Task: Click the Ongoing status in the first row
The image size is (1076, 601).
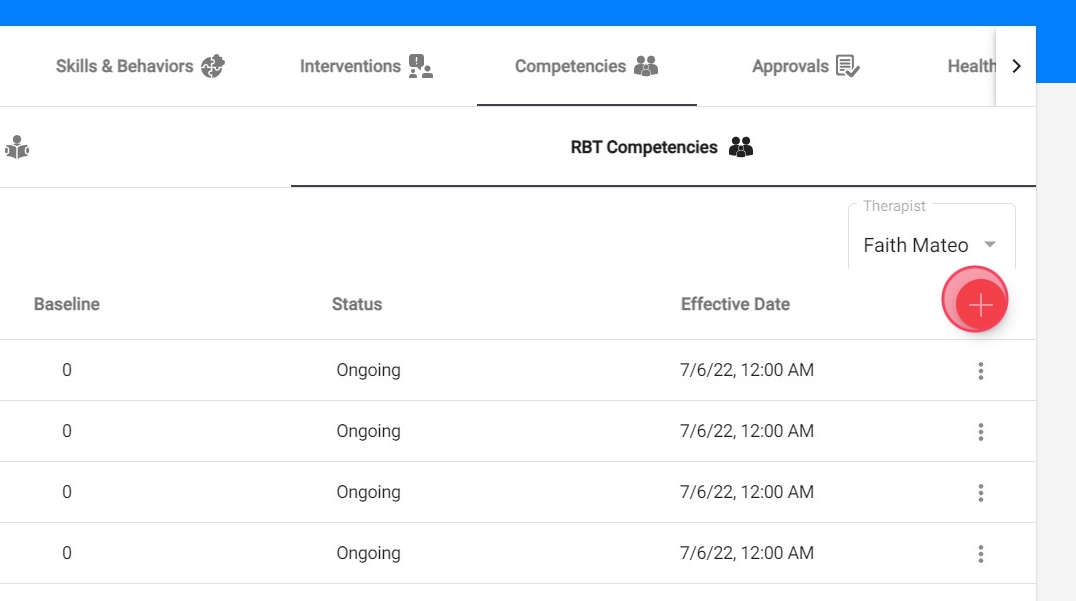Action: tap(368, 370)
